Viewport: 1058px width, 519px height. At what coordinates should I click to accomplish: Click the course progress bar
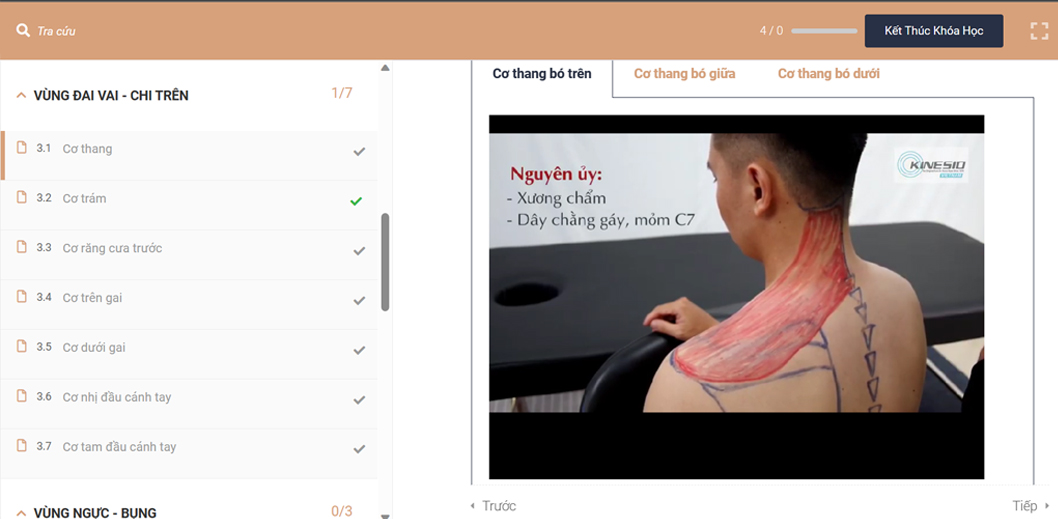click(824, 31)
